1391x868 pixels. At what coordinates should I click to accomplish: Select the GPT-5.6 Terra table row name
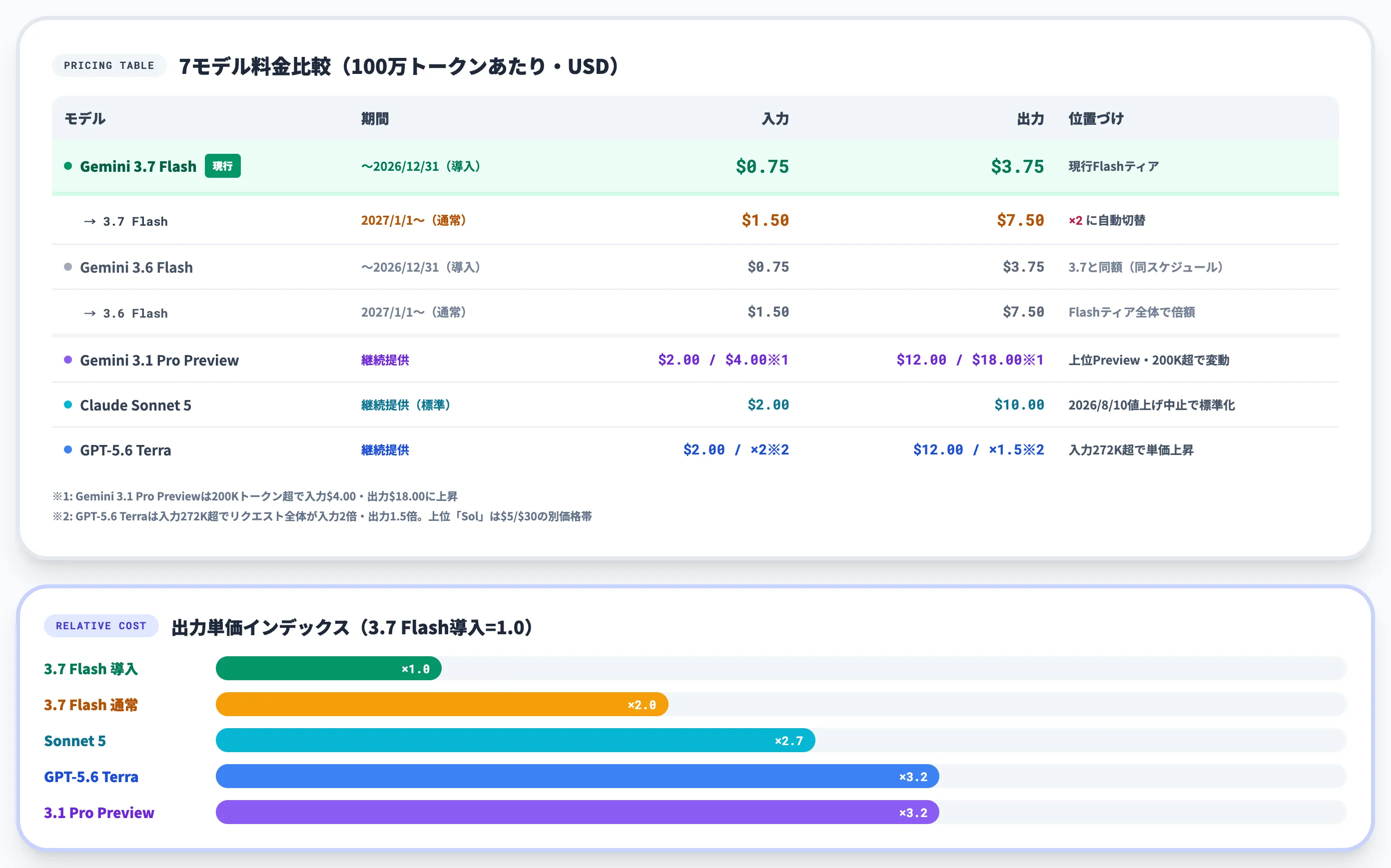(x=125, y=450)
